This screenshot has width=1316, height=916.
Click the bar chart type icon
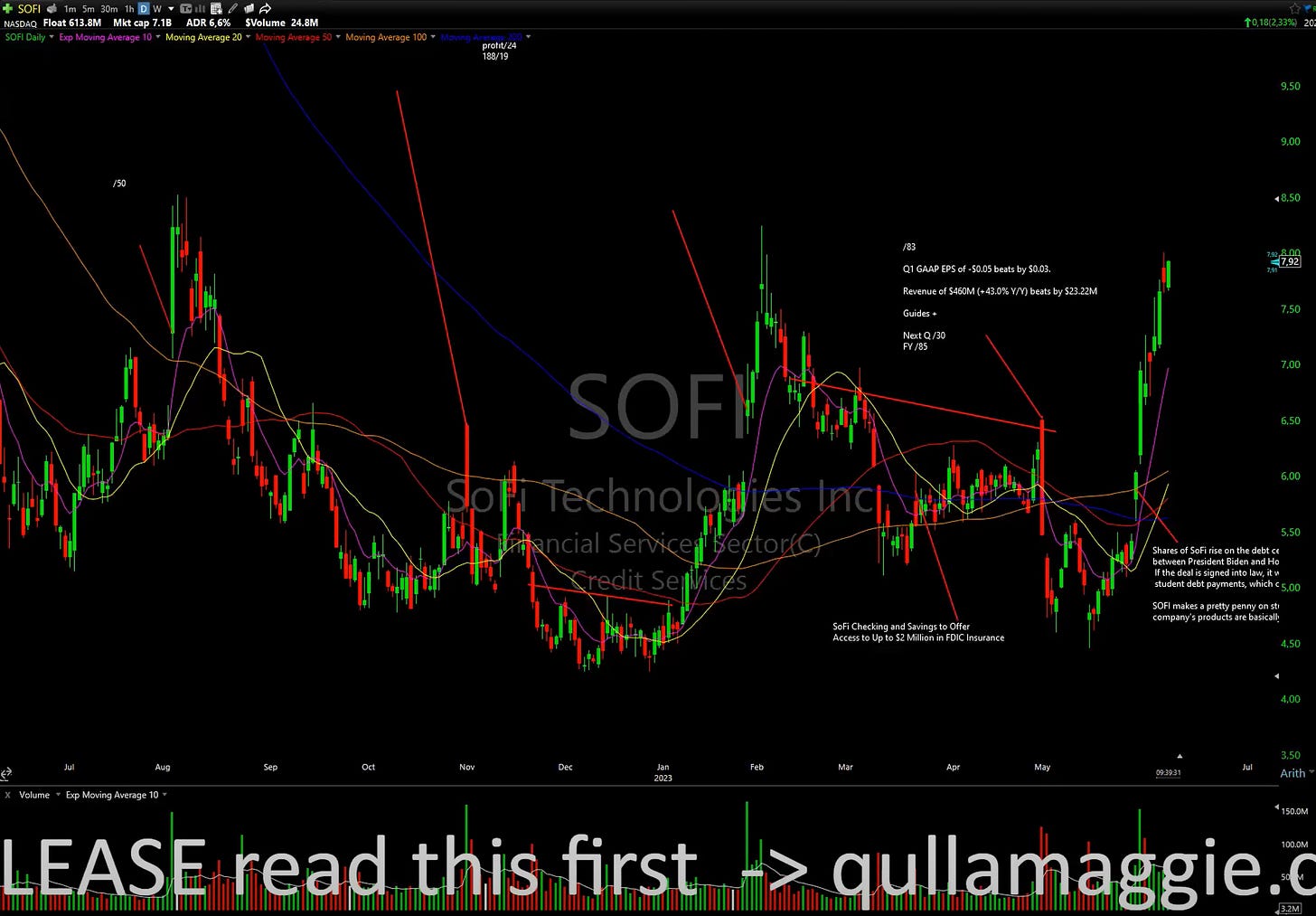click(201, 9)
